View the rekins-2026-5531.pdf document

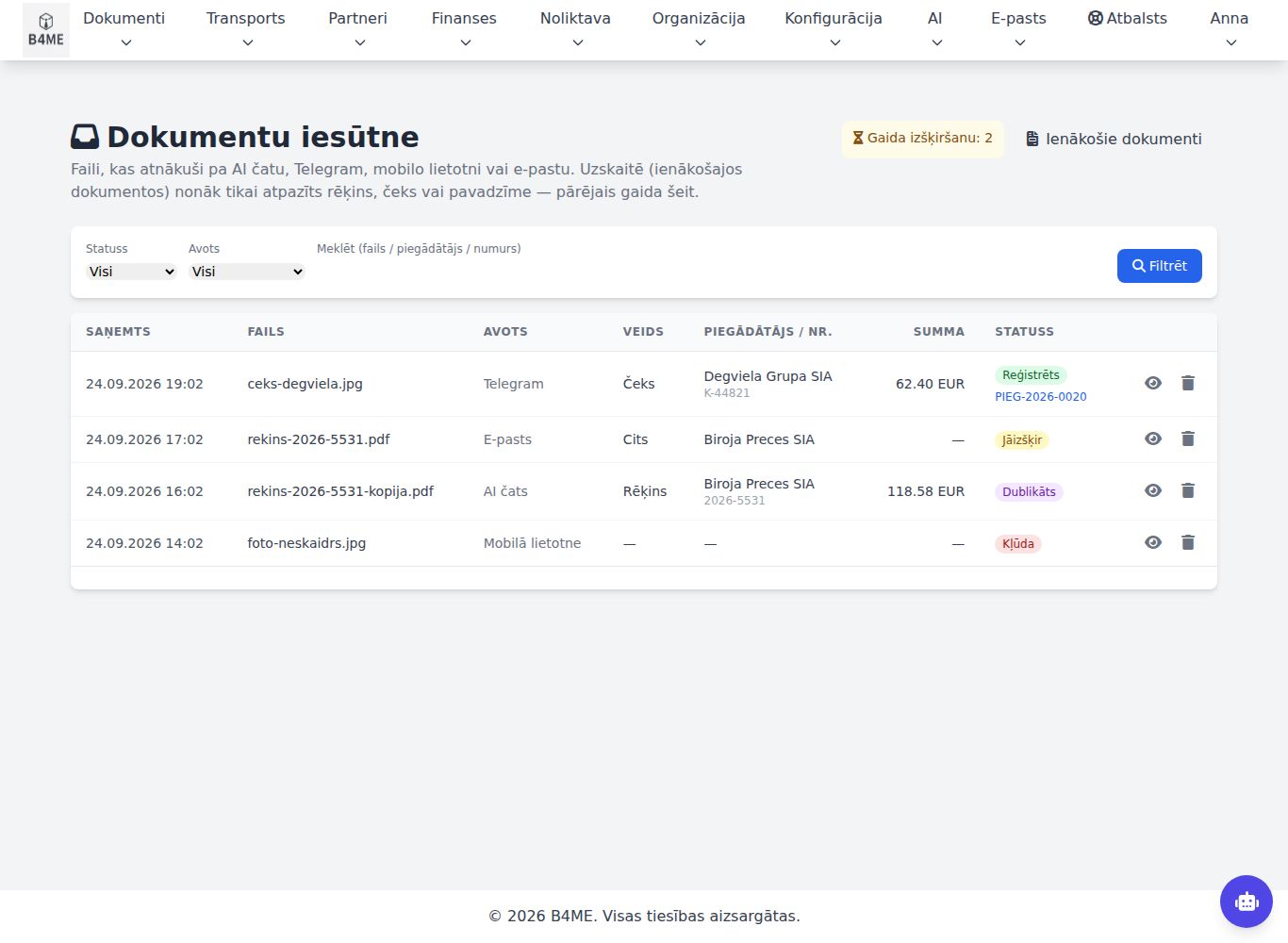[1153, 438]
